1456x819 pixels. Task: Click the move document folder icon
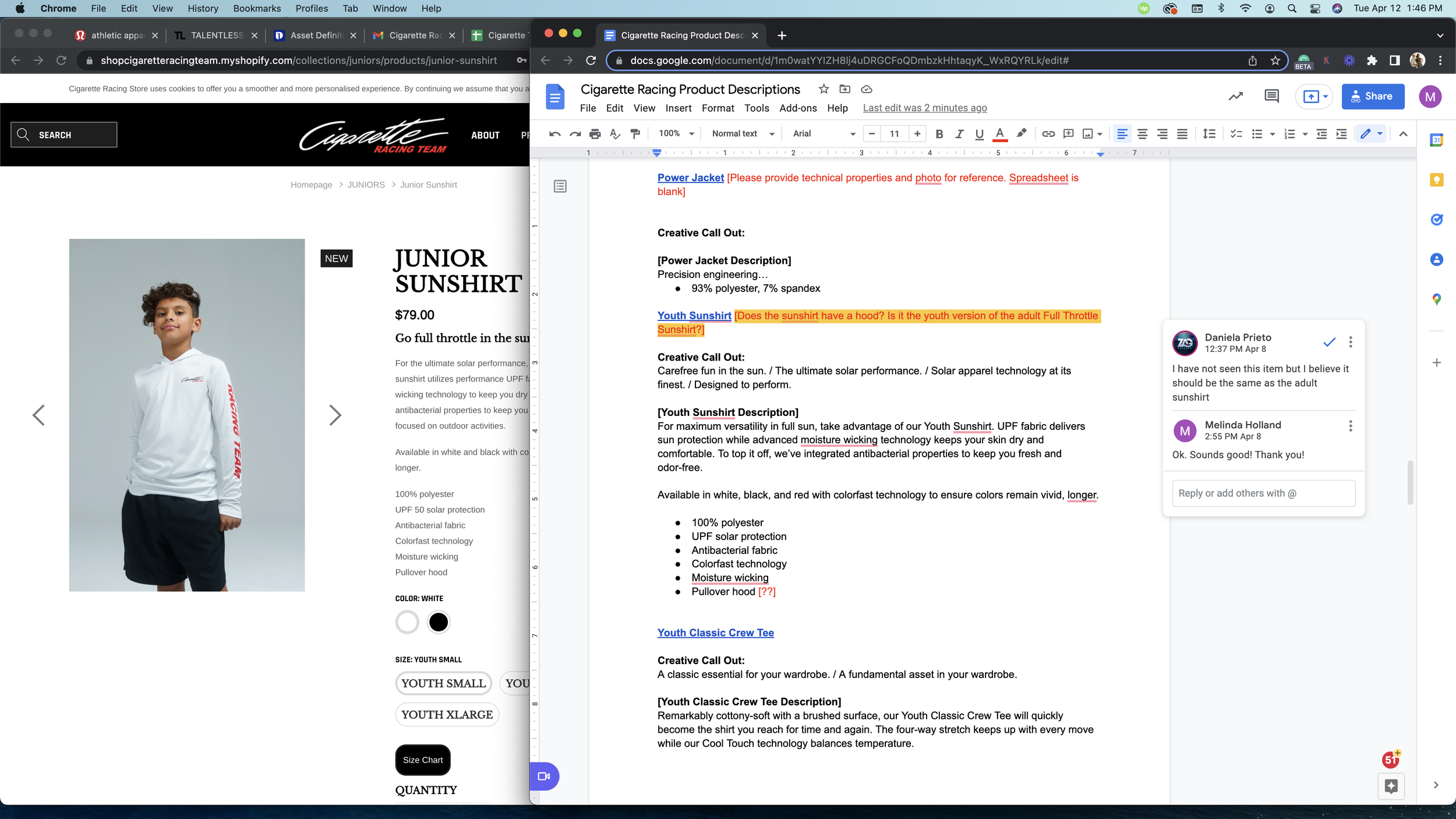pyautogui.click(x=844, y=89)
